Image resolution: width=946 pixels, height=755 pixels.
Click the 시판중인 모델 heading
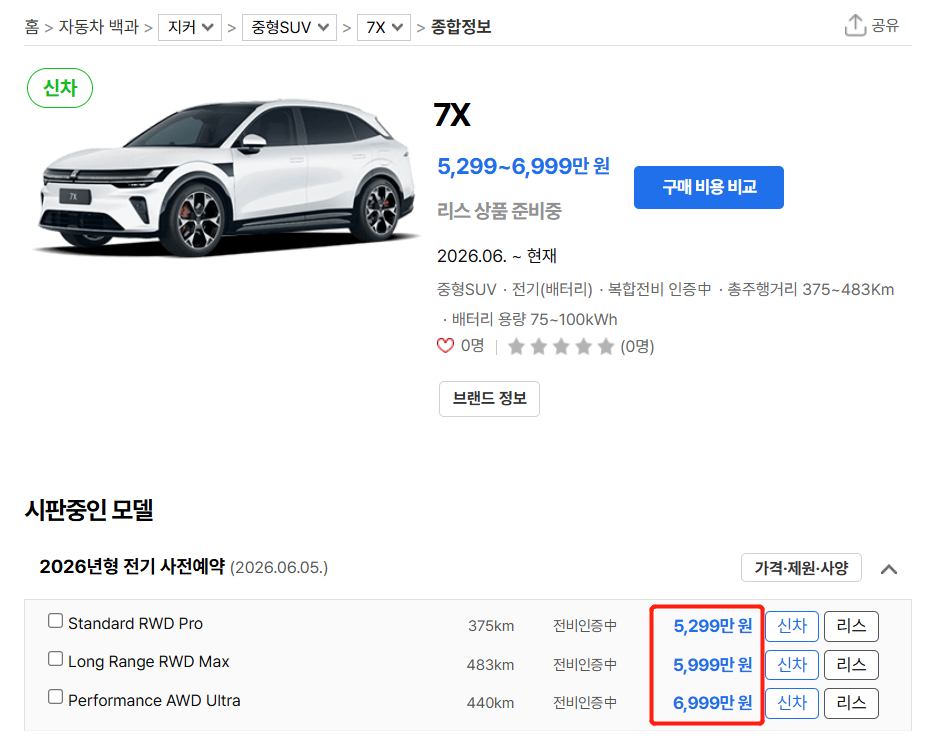coord(89,510)
